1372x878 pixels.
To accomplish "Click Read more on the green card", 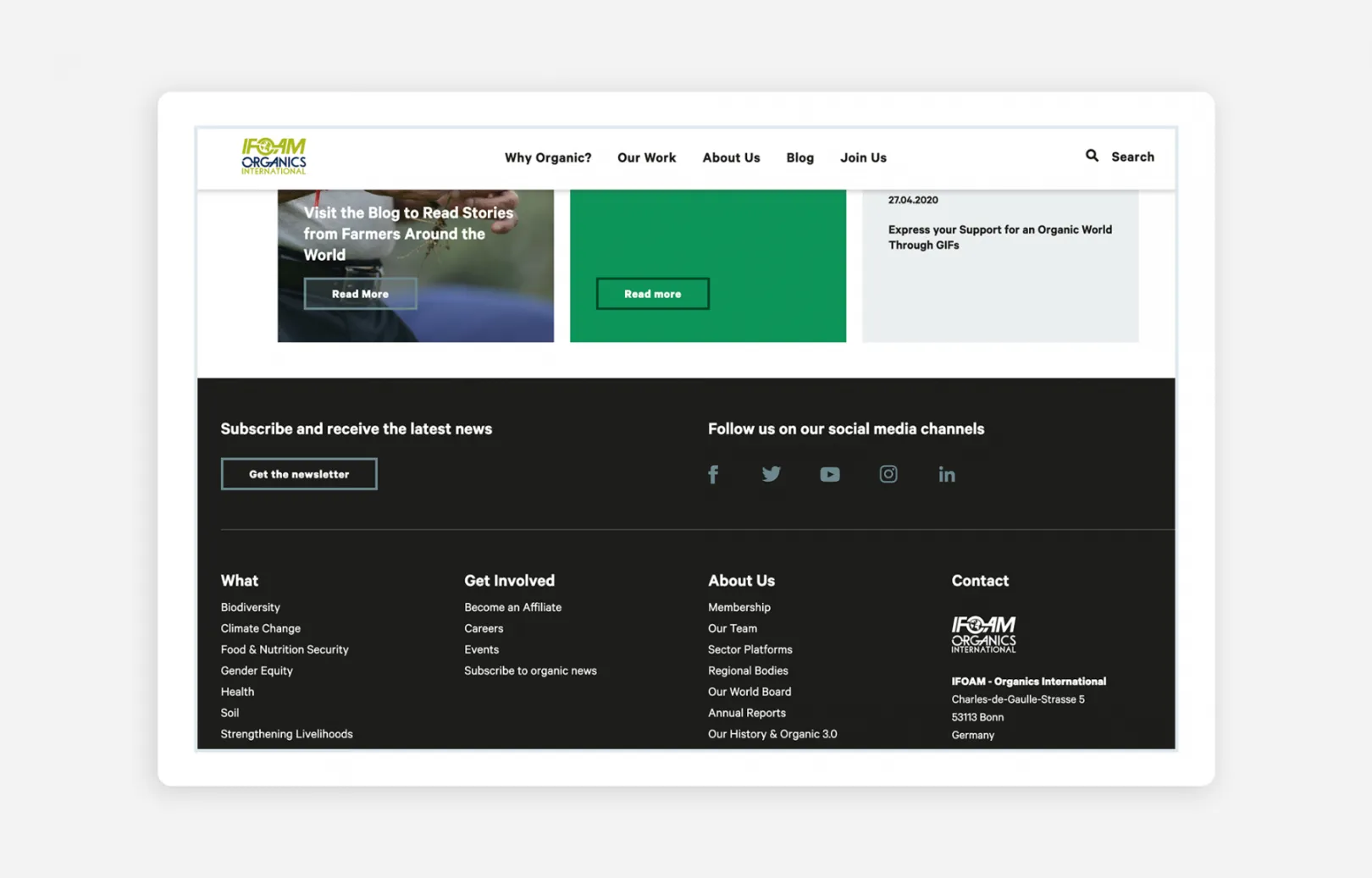I will pyautogui.click(x=652, y=294).
